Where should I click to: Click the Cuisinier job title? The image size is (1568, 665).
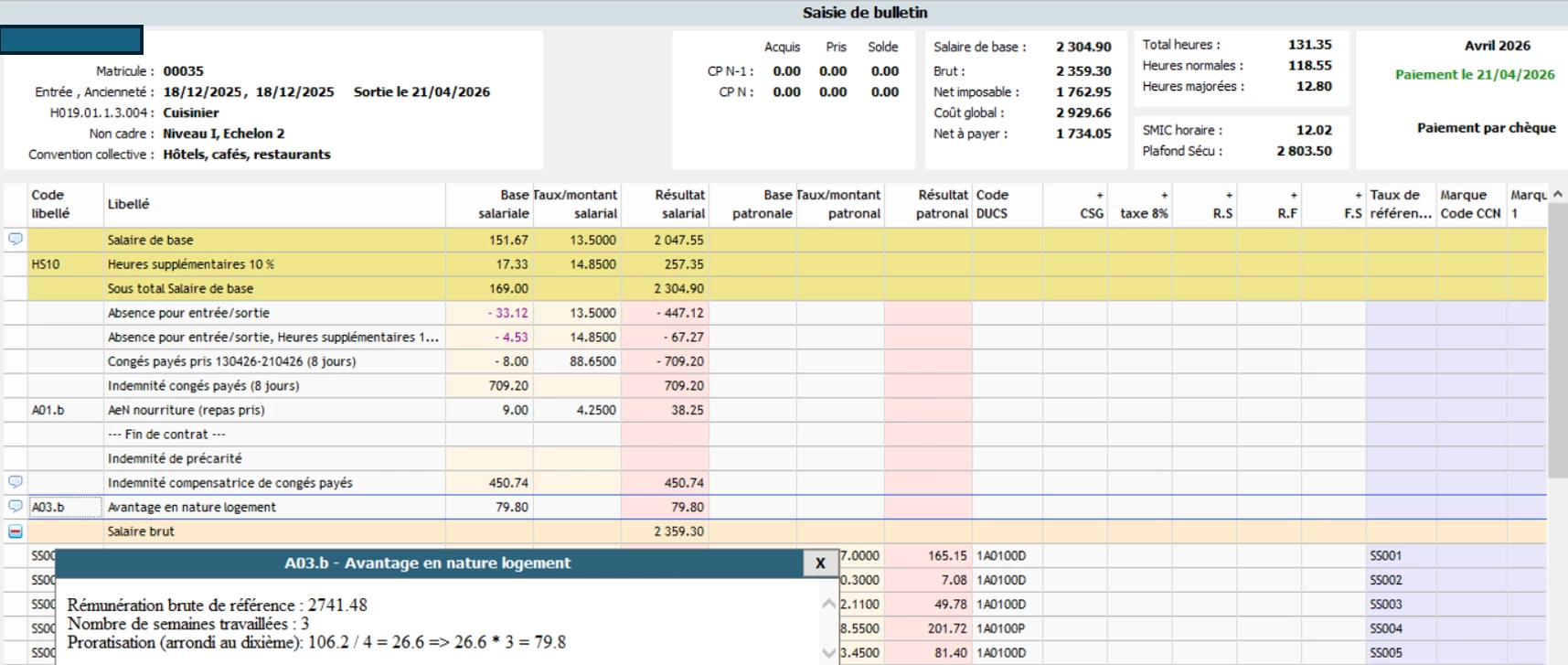[190, 113]
